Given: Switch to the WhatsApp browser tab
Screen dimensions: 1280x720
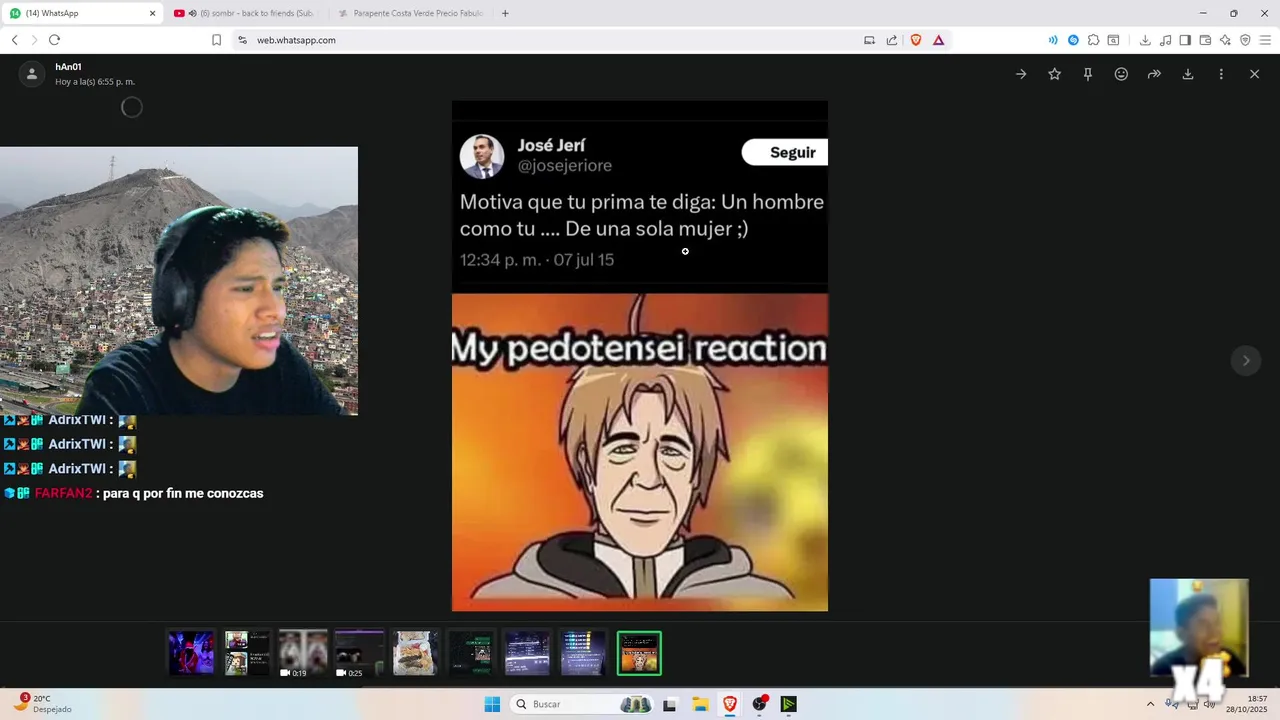Looking at the screenshot, I should 82,13.
